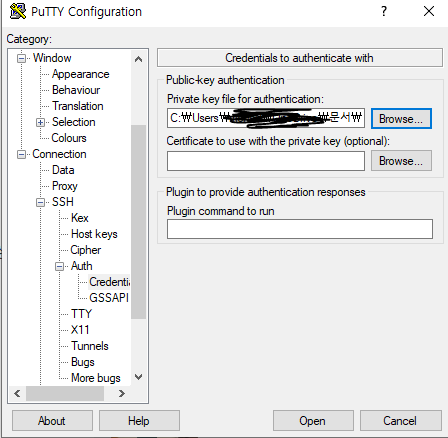Select the Auth category
Image resolution: width=448 pixels, height=438 pixels.
click(x=82, y=266)
